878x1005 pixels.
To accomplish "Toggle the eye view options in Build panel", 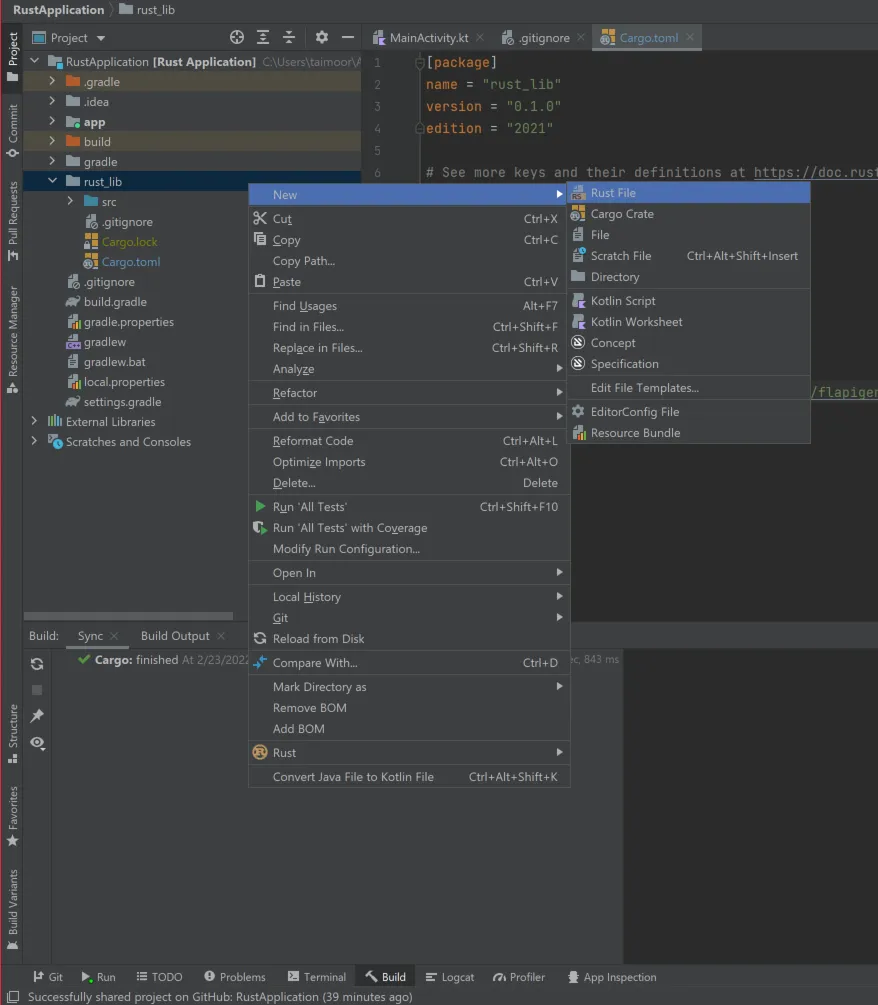I will pyautogui.click(x=37, y=743).
